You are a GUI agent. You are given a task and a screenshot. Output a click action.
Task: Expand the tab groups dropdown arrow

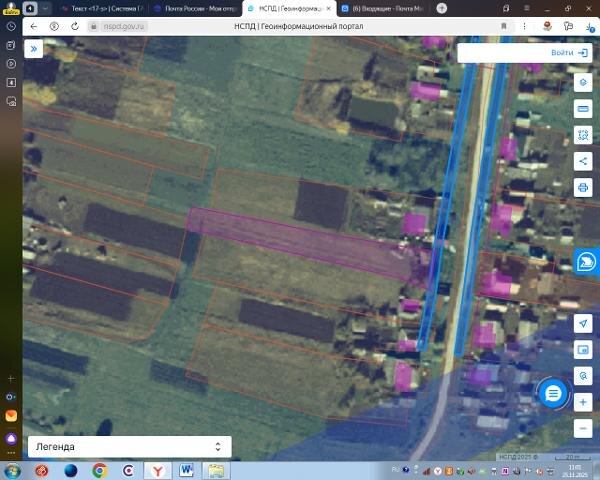[x=45, y=8]
